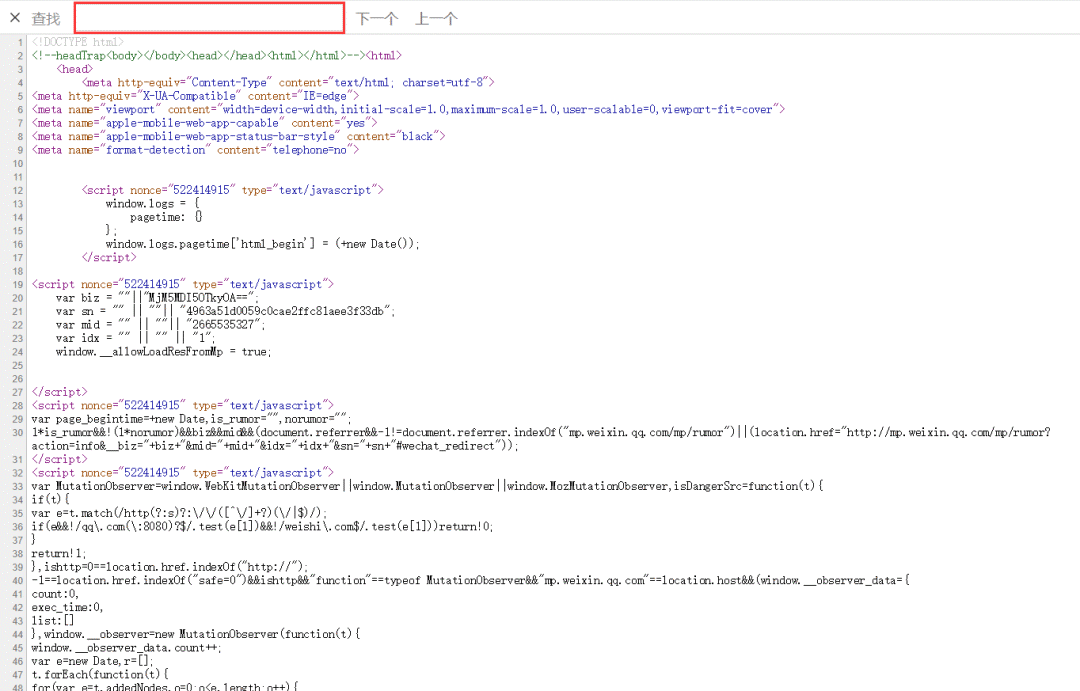
Task: Click the 'exec_time:0,' line
Action: pos(68,607)
